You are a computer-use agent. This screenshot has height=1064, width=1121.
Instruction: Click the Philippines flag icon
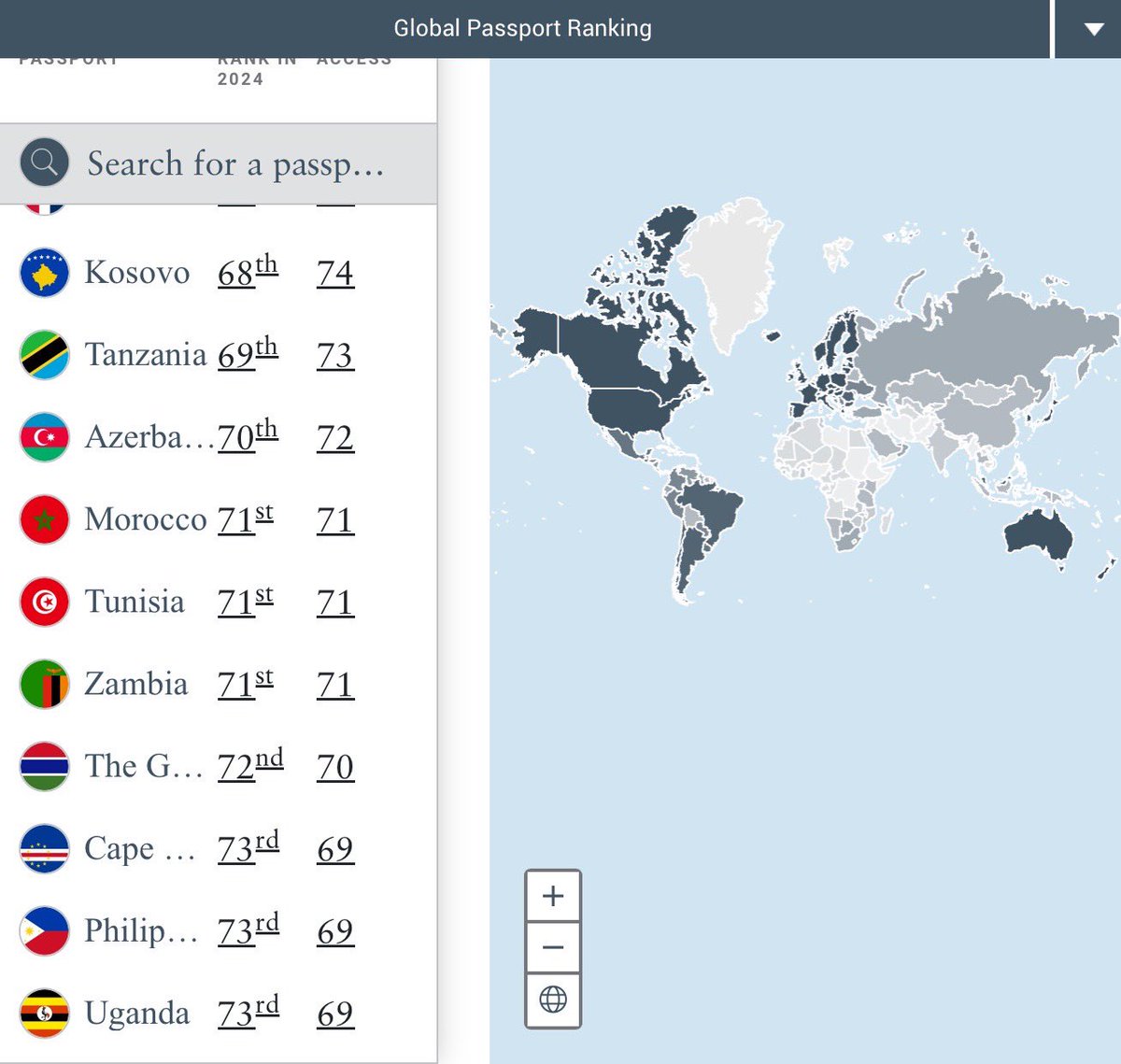point(44,930)
